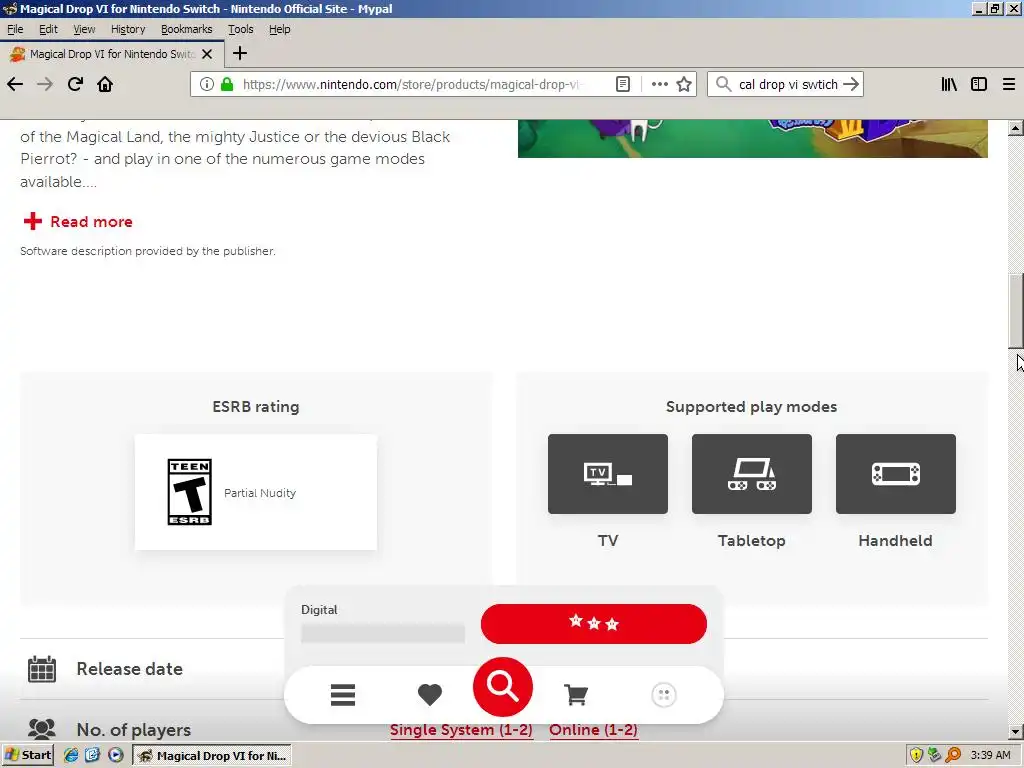Open the Tools menu
Viewport: 1024px width, 768px height.
coord(240,29)
